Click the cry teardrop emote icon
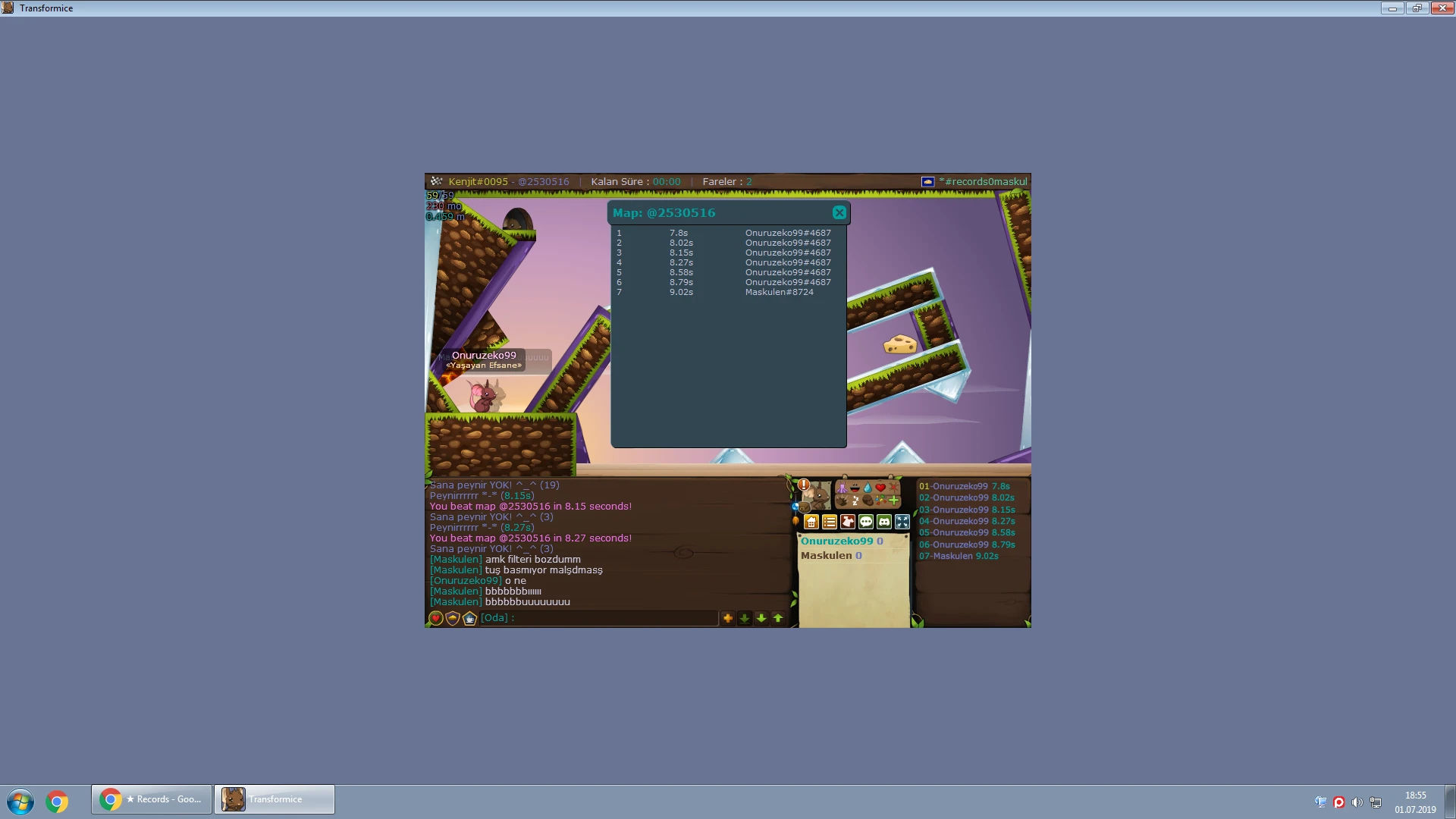1456x819 pixels. (868, 488)
